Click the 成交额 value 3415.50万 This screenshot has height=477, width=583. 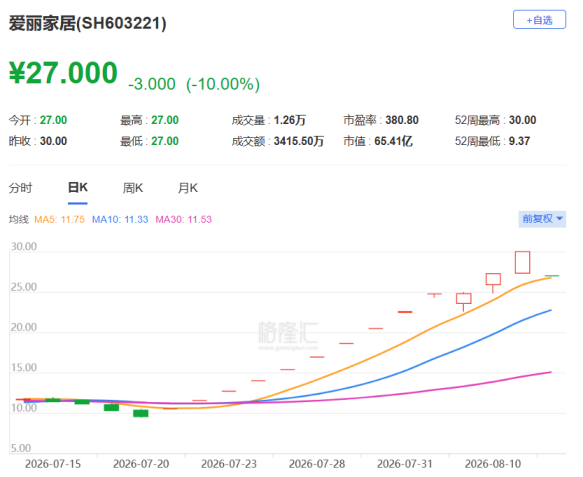[x=299, y=141]
